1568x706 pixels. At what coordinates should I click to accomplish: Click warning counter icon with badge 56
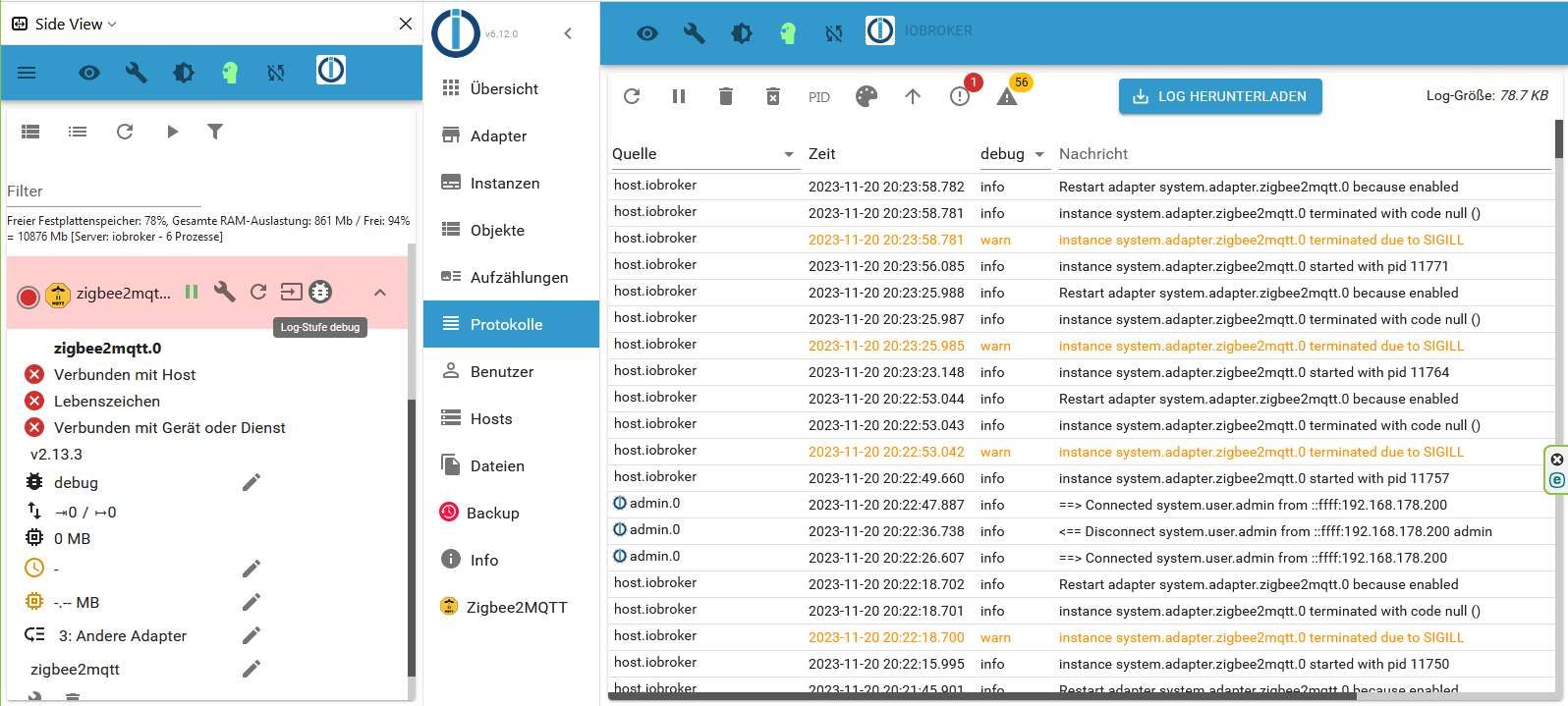tap(1008, 94)
